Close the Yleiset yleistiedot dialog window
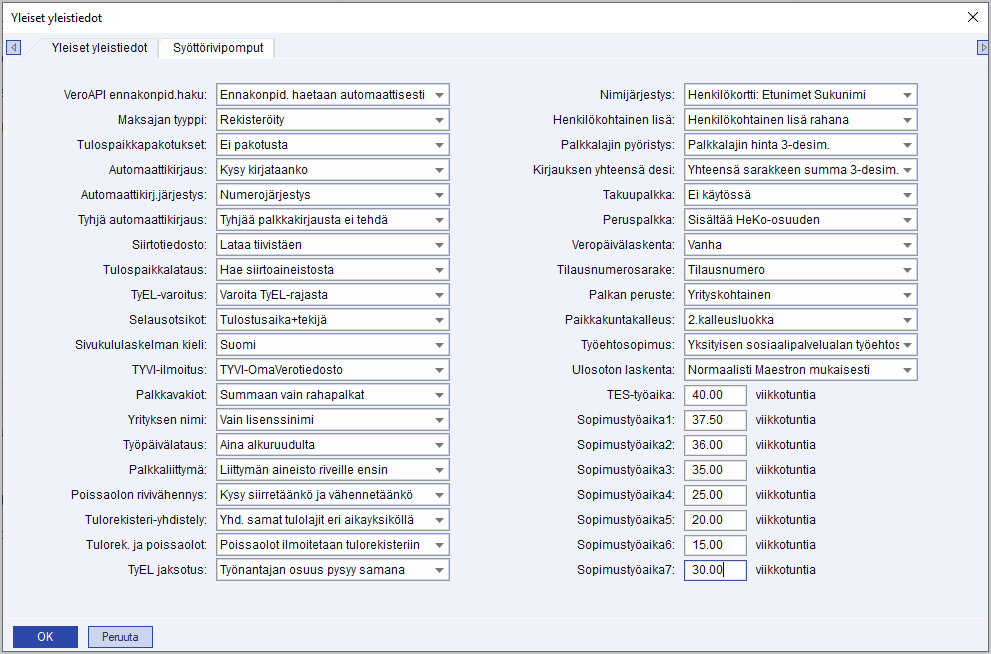The height and width of the screenshot is (654, 991). [x=973, y=17]
